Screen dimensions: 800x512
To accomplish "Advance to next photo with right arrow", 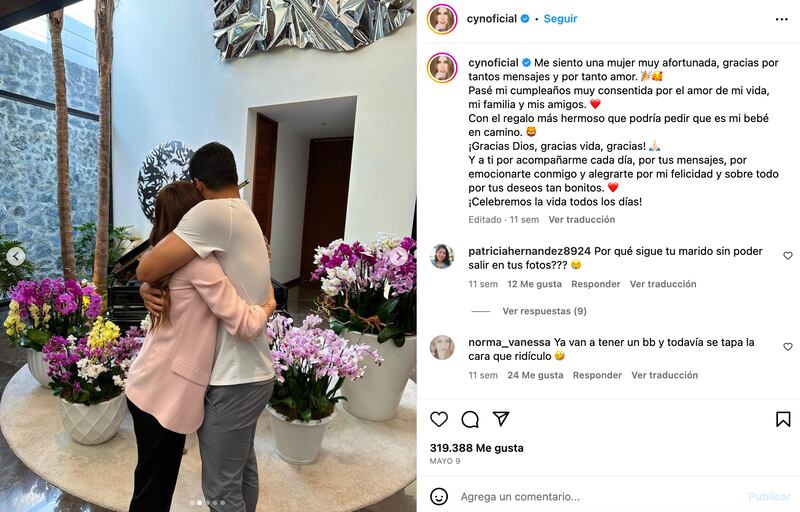I will tap(399, 257).
